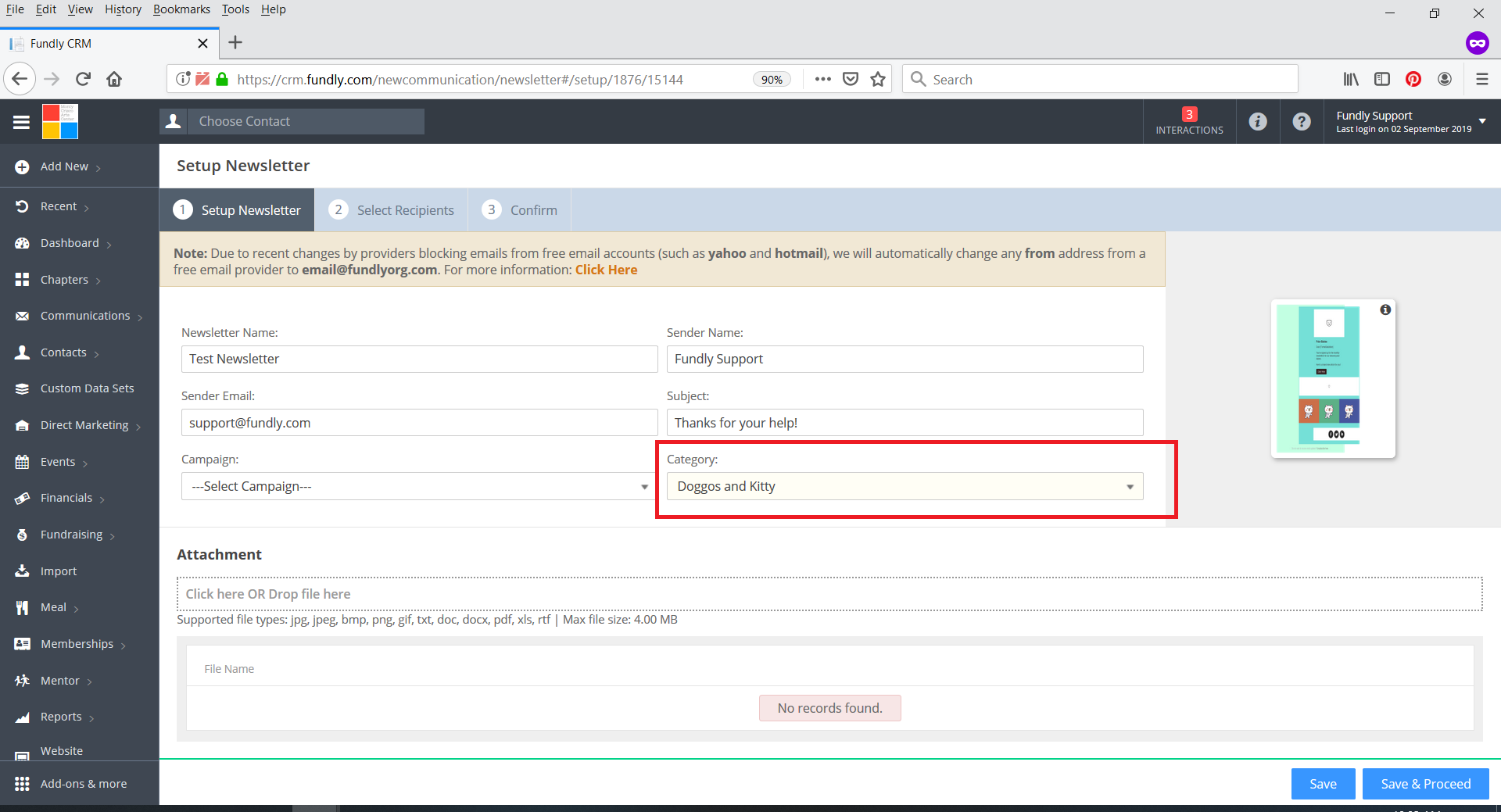Close the Fundly CRM tab
Viewport: 1501px width, 812px height.
(202, 43)
